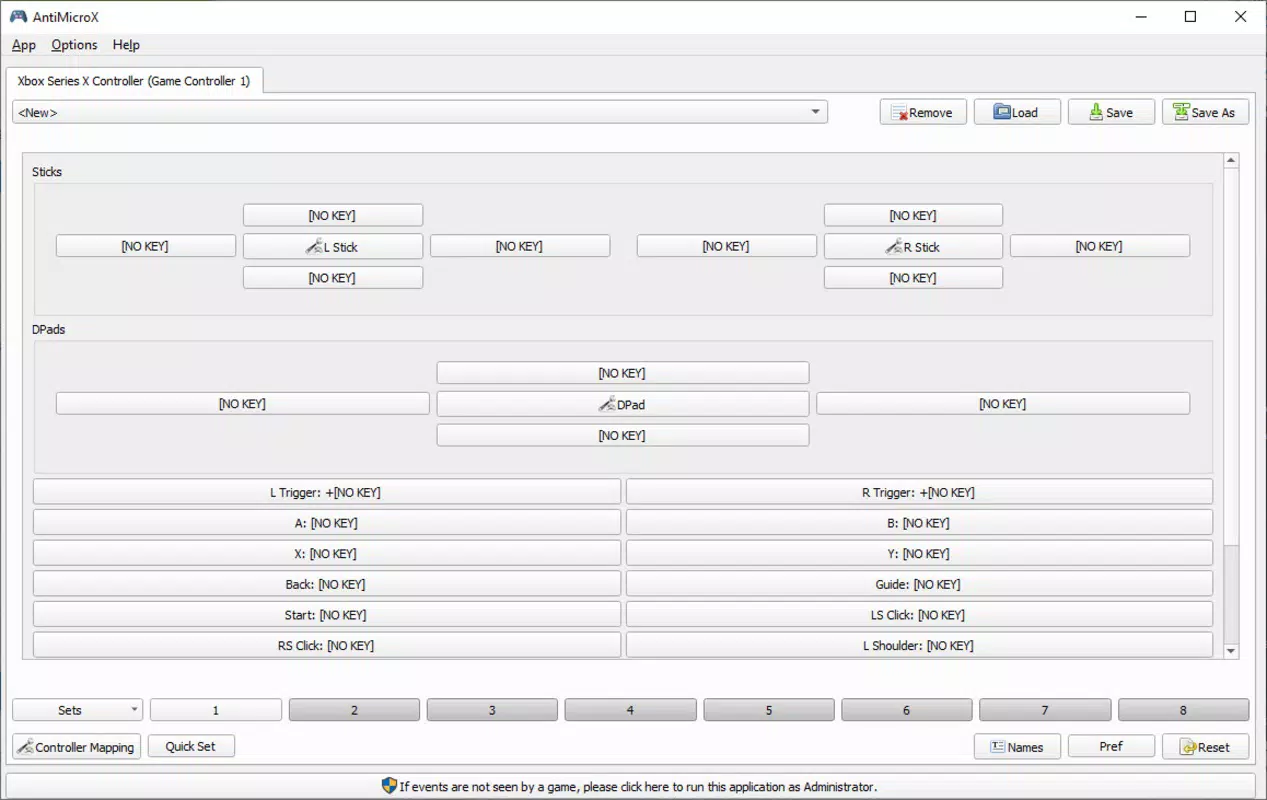1267x800 pixels.
Task: Click the AntiMicroX title bar gamepad icon
Action: coord(18,17)
